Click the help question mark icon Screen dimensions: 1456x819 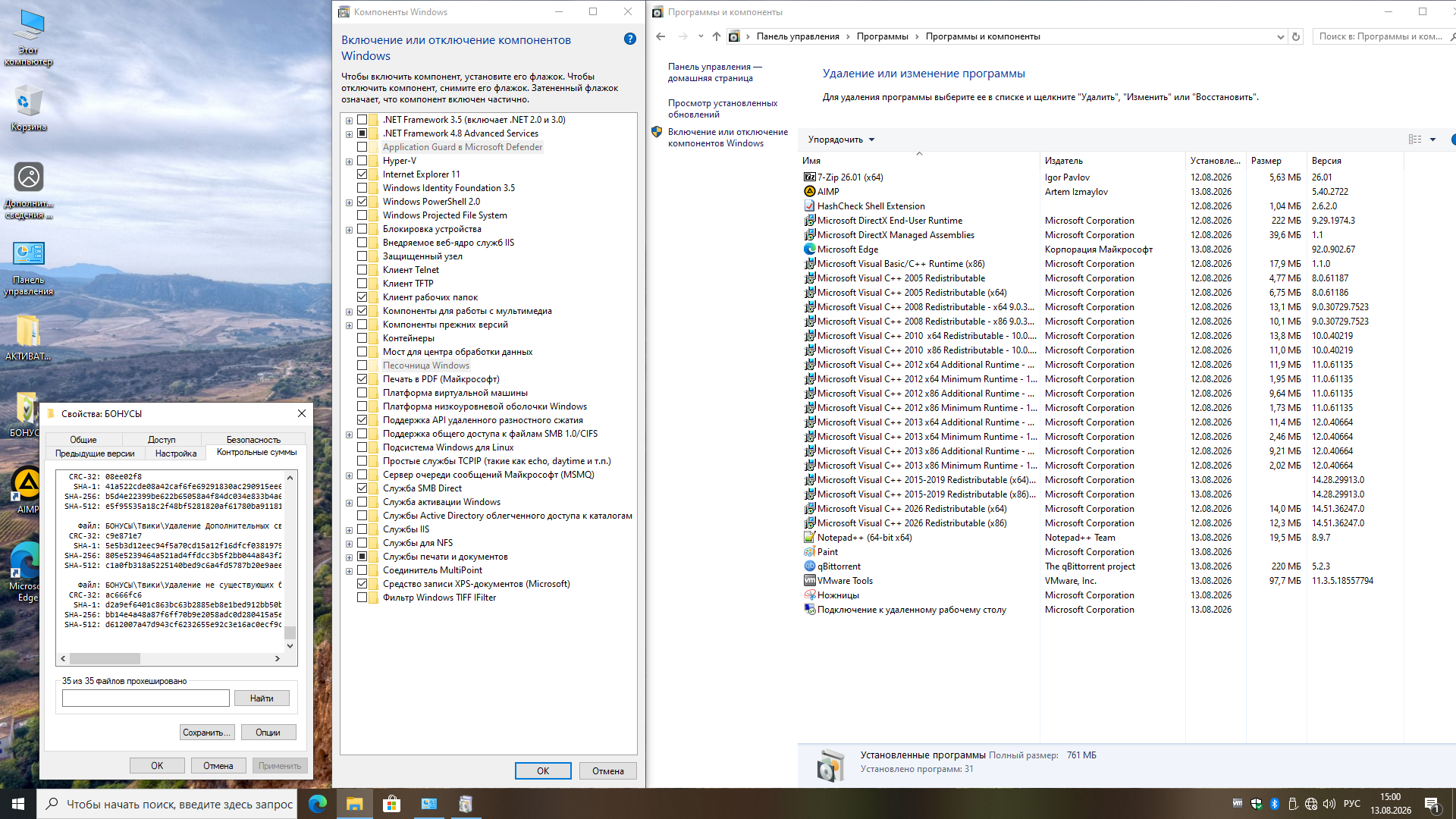630,39
